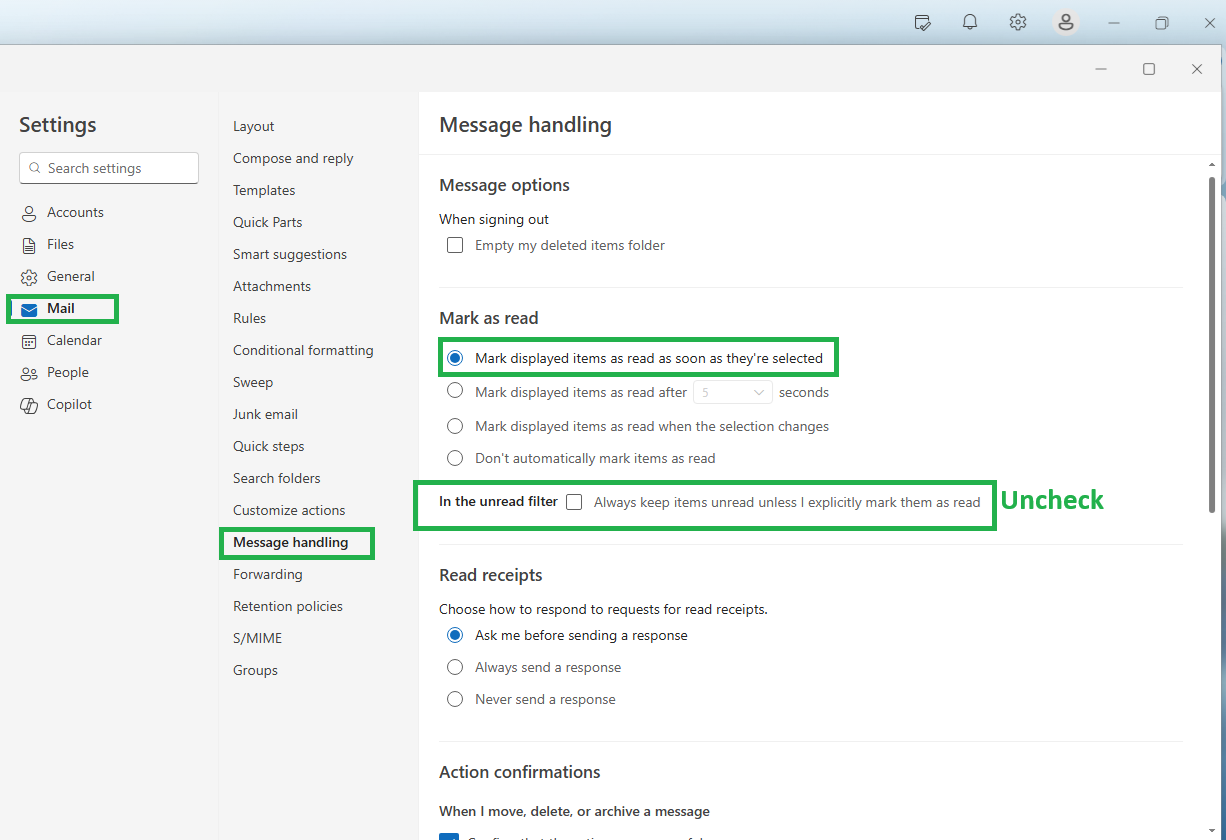The image size is (1226, 840).
Task: Open Sweep settings
Action: [x=253, y=382]
